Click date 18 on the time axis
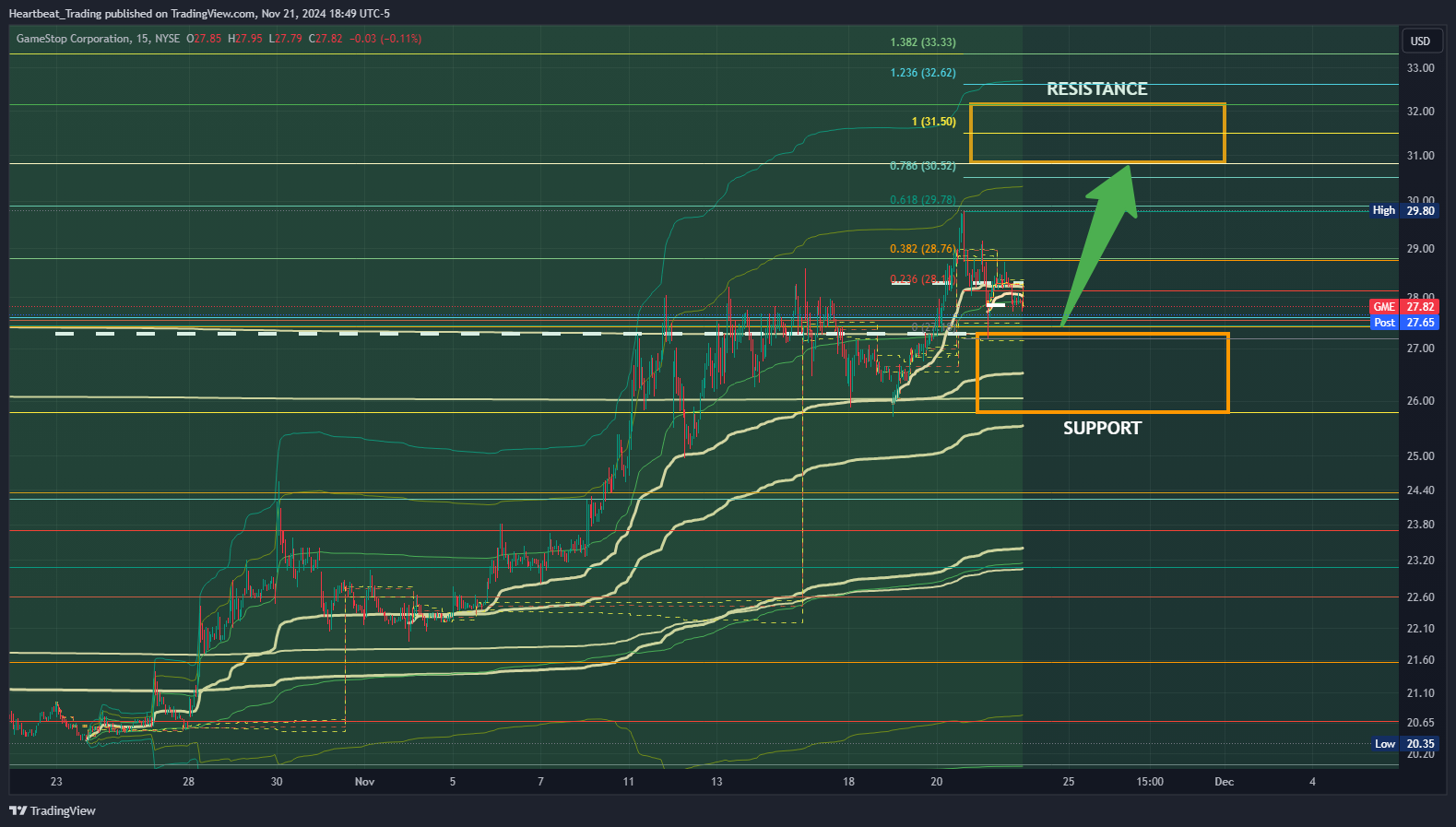 848,782
